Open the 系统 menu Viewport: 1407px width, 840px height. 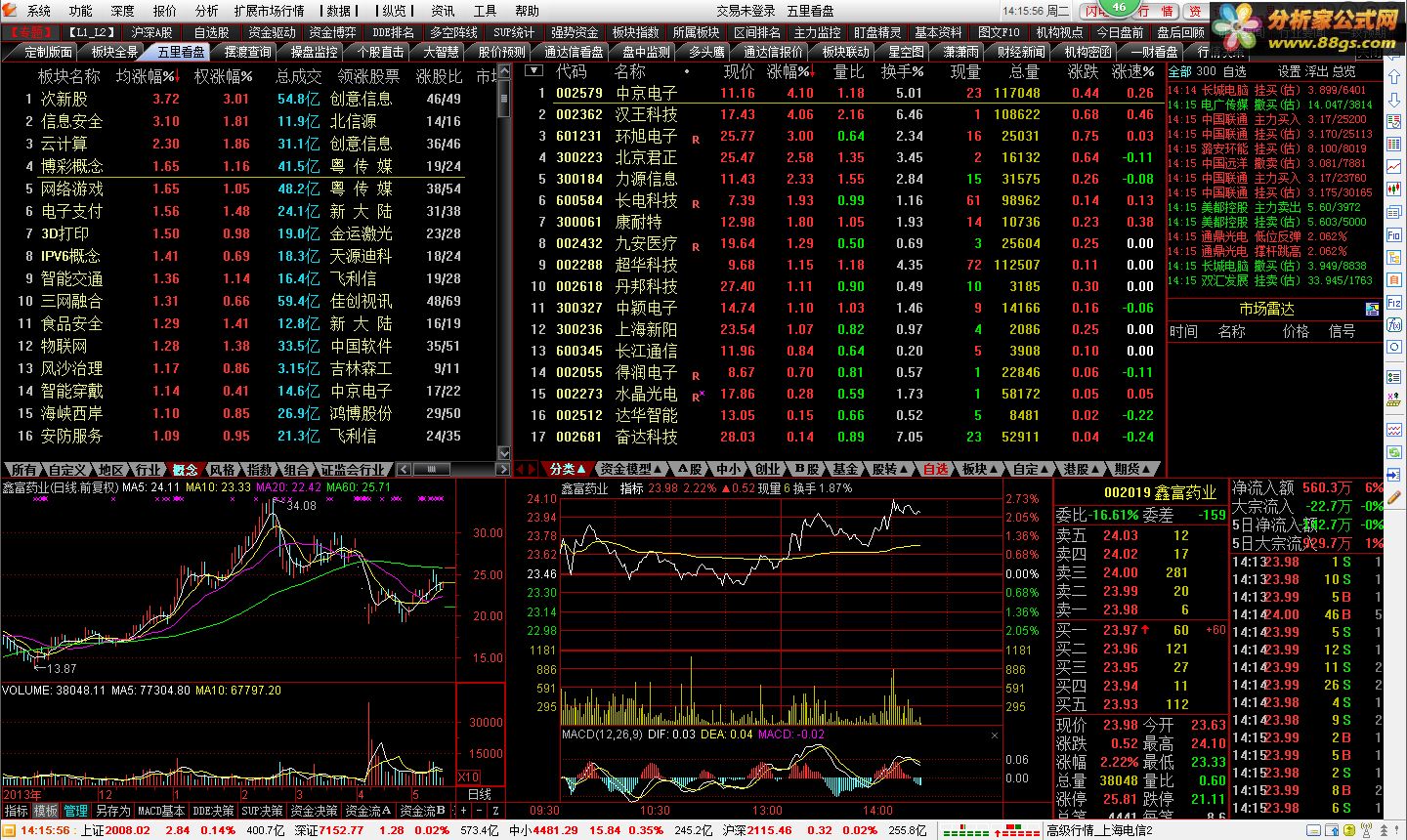(38, 11)
